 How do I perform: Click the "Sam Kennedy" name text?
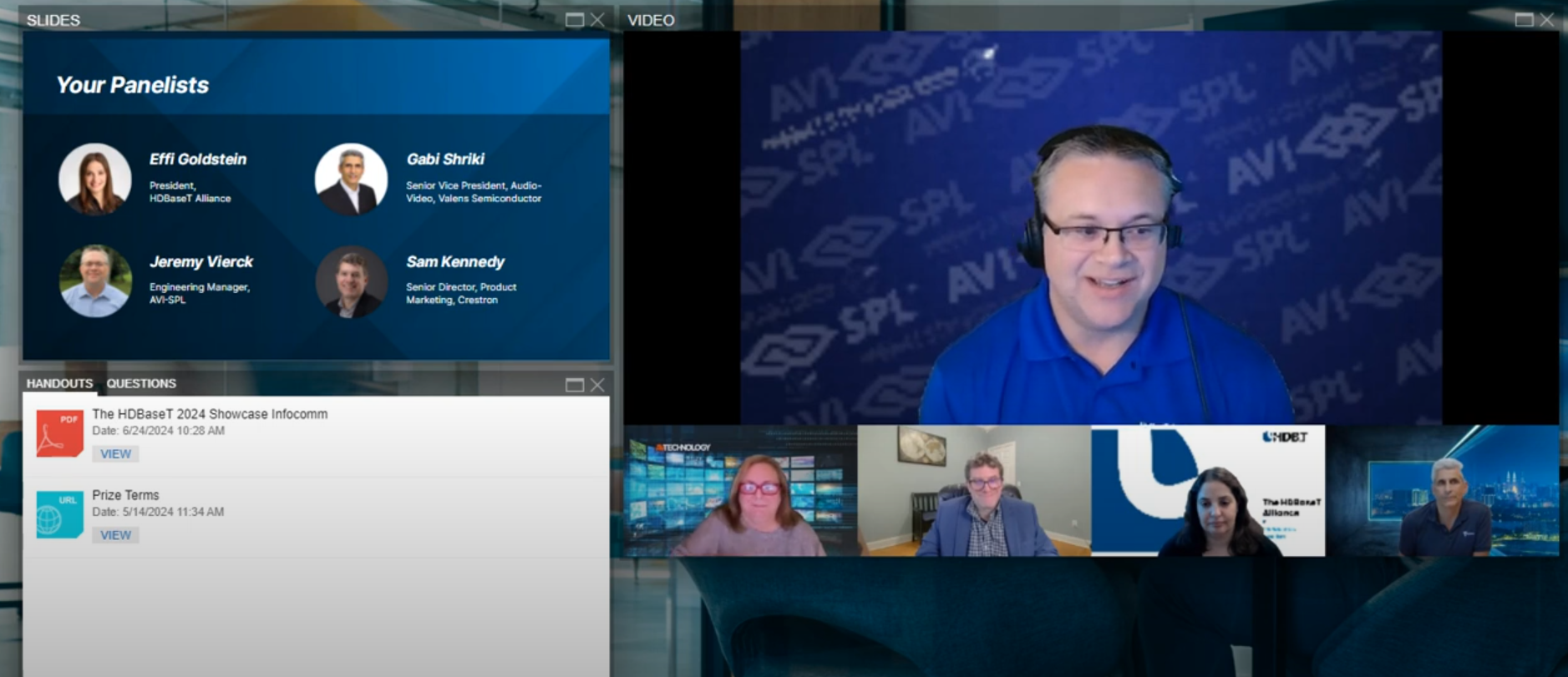(x=455, y=262)
